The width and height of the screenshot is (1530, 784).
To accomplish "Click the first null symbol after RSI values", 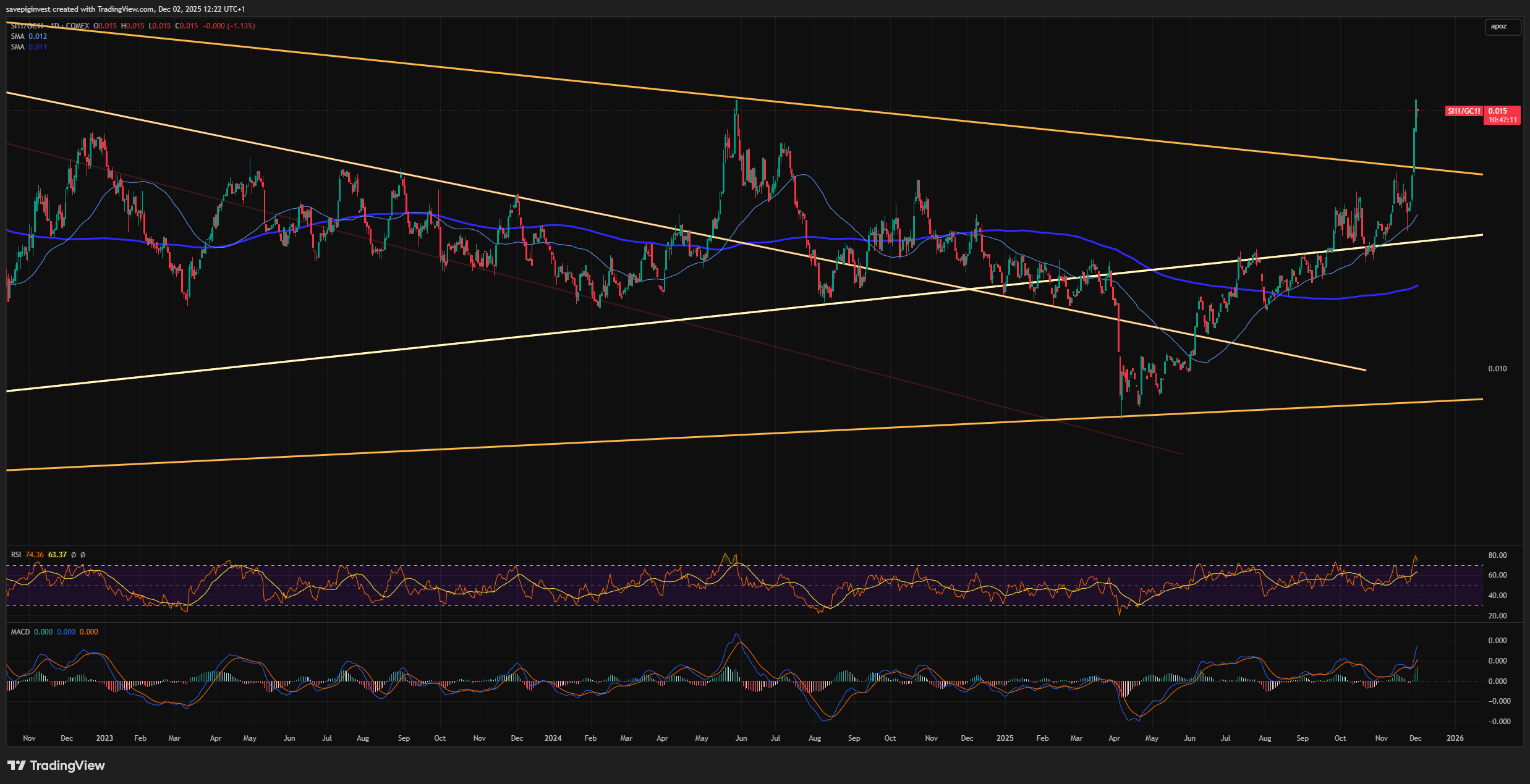I will [74, 555].
